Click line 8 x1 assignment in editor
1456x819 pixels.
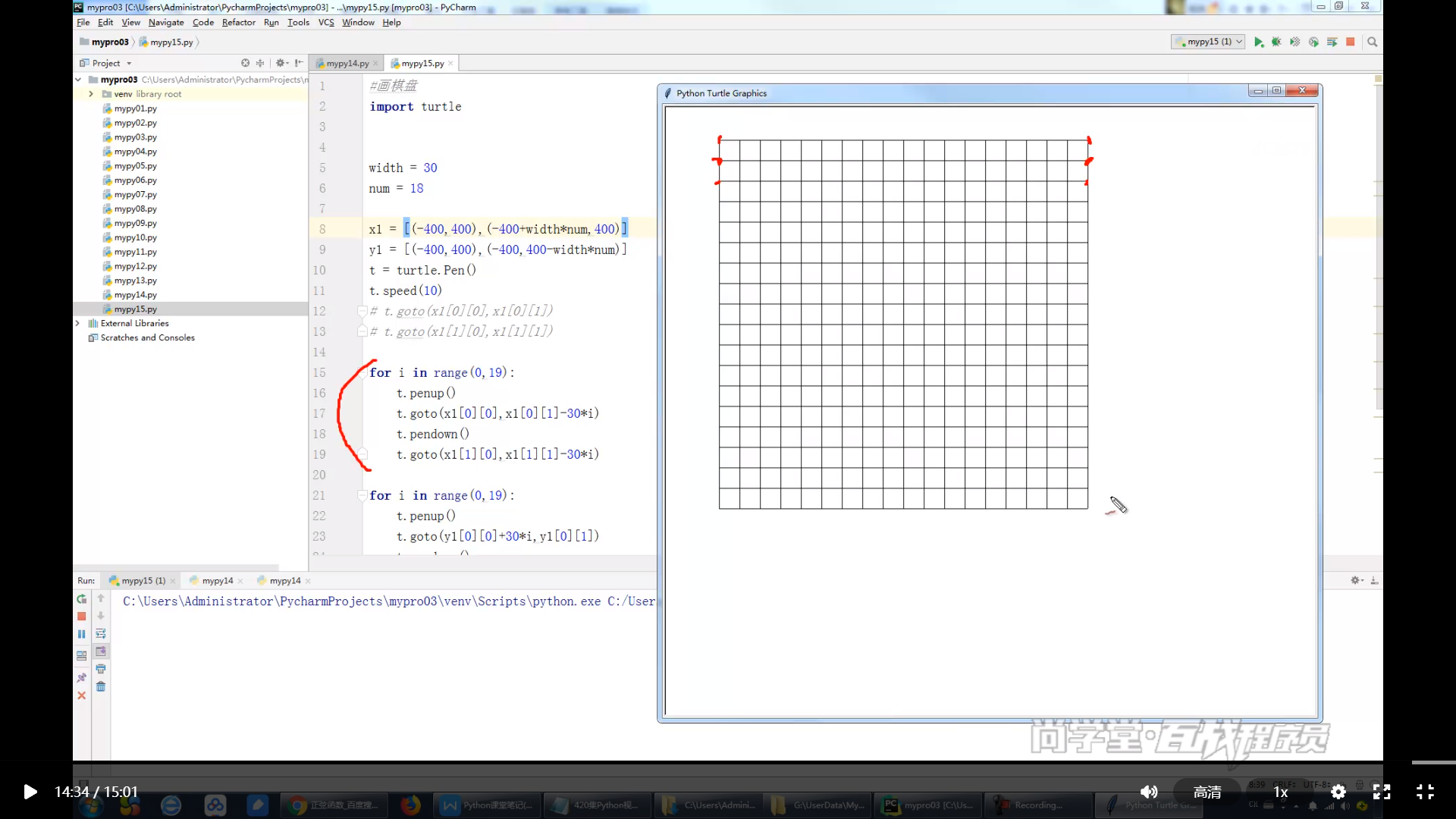point(498,229)
